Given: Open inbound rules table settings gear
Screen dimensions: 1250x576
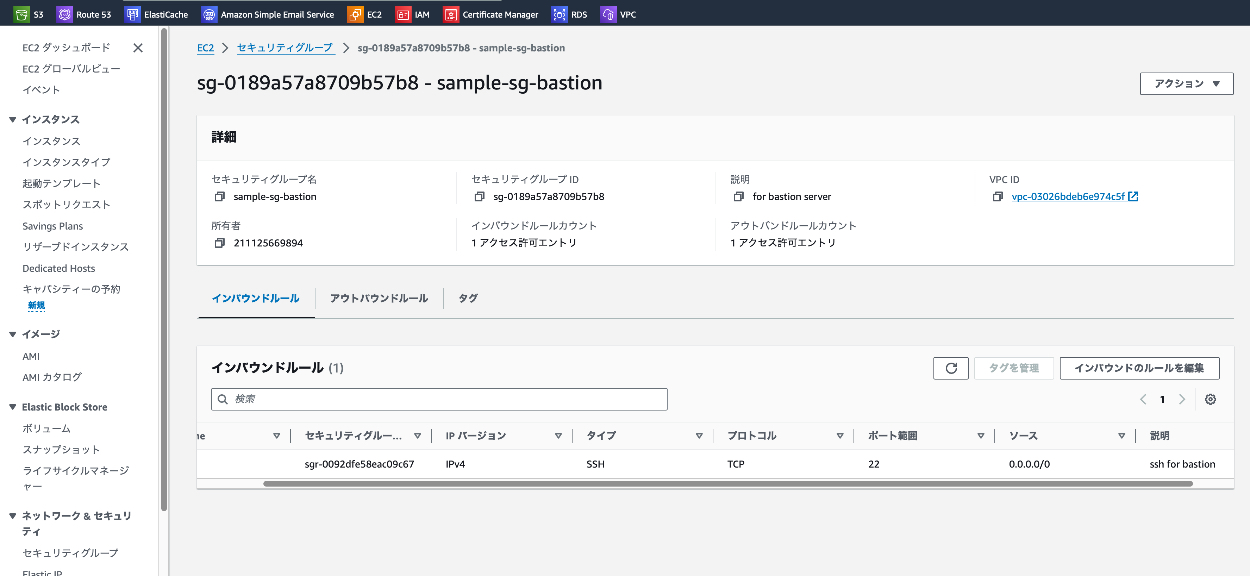Looking at the screenshot, I should (1210, 399).
